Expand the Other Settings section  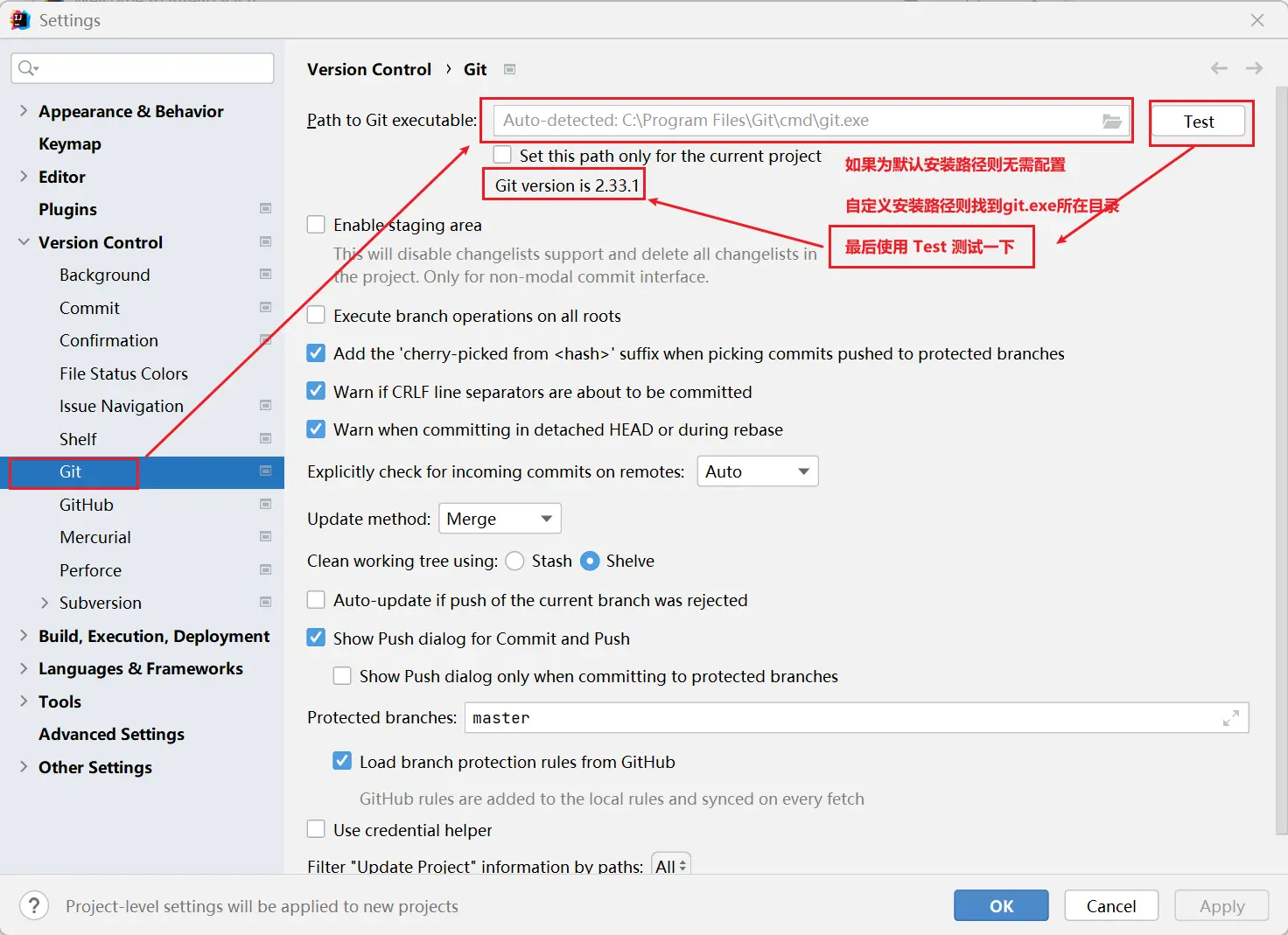tap(24, 766)
